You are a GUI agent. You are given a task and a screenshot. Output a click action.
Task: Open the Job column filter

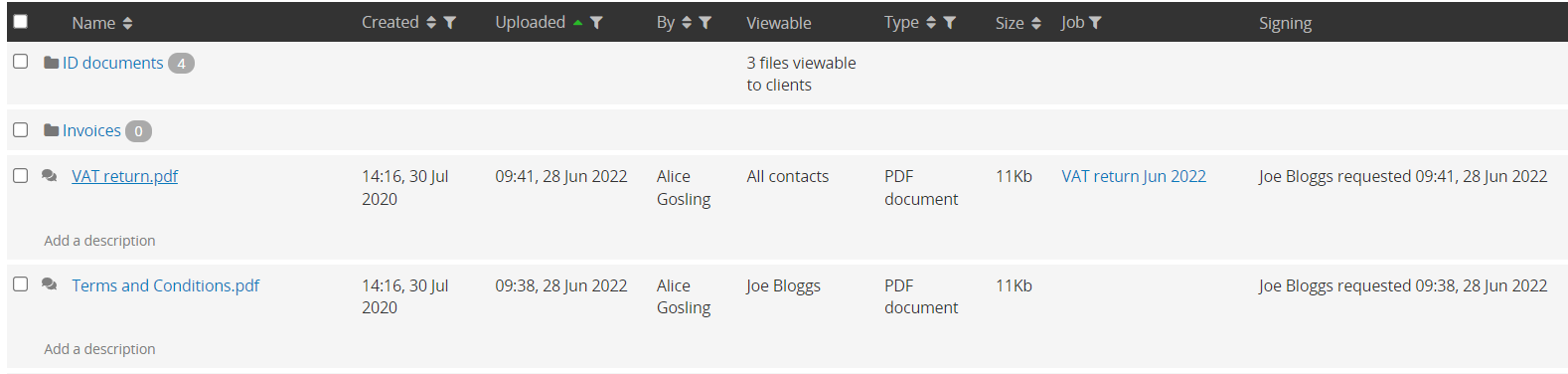tap(1095, 23)
